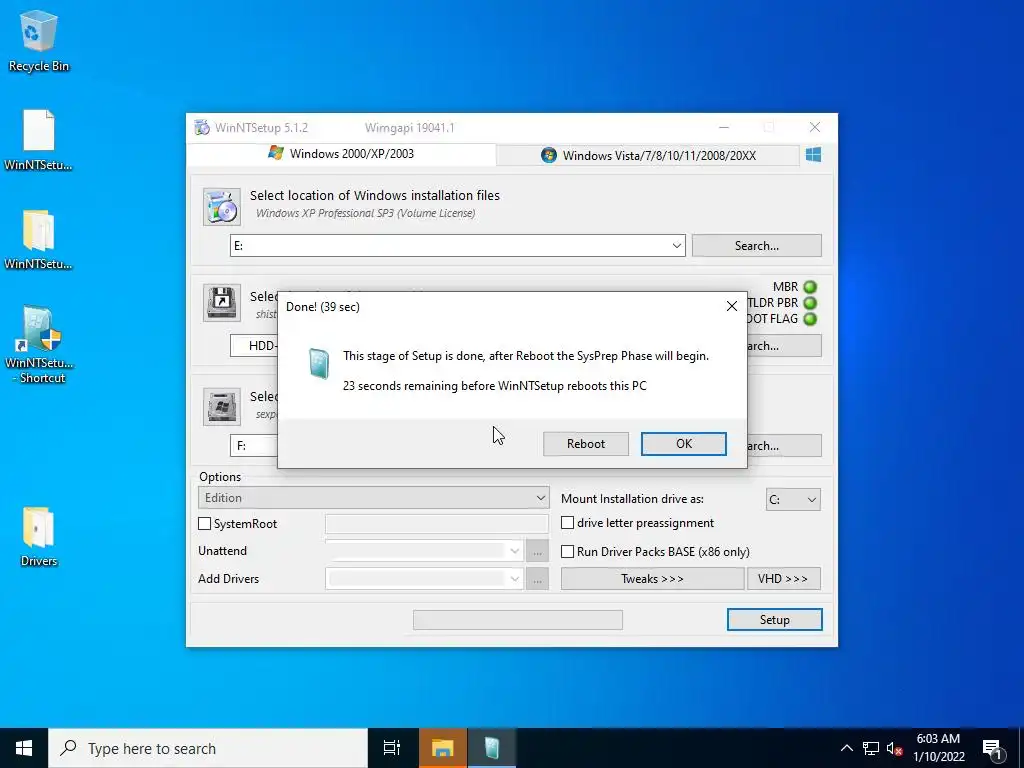This screenshot has height=768, width=1024.
Task: Open Task View on the taskbar
Action: (392, 748)
